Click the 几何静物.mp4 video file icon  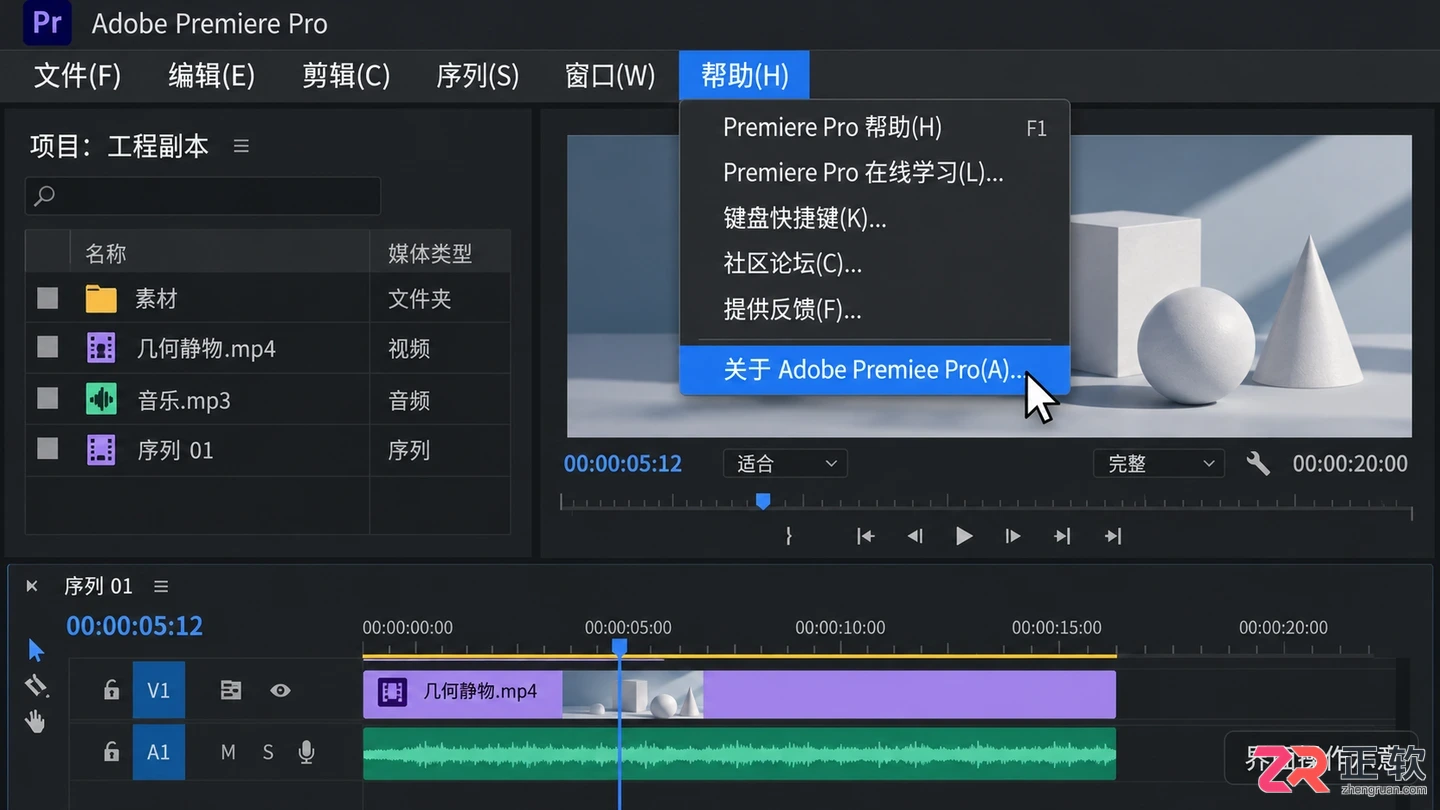[x=101, y=348]
